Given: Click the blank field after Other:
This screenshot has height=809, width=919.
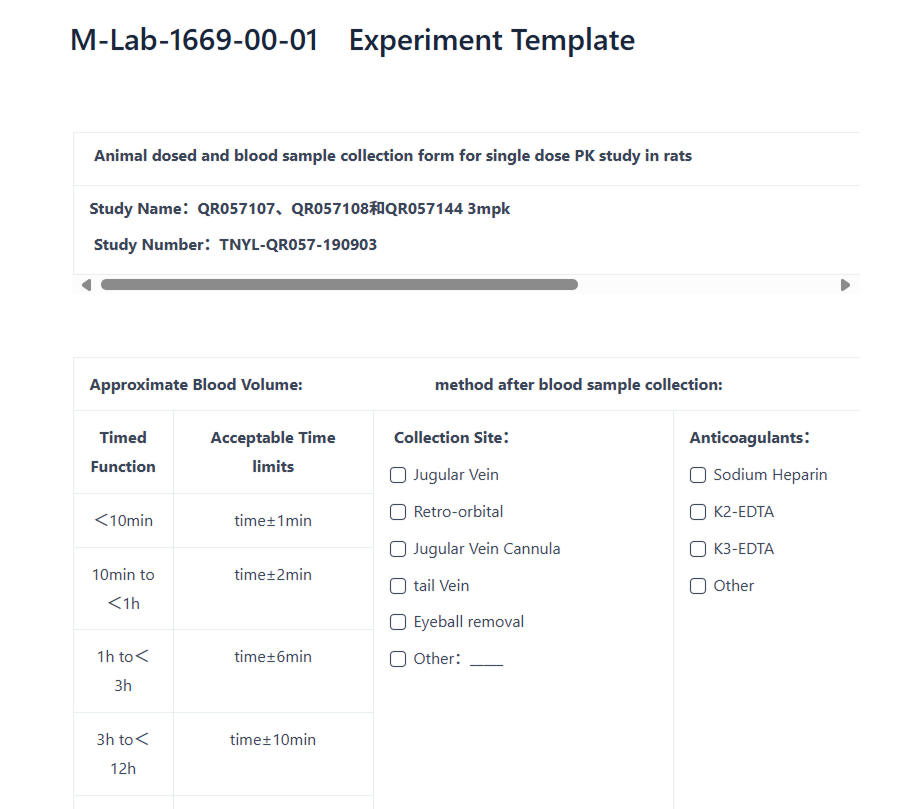Looking at the screenshot, I should coord(486,660).
